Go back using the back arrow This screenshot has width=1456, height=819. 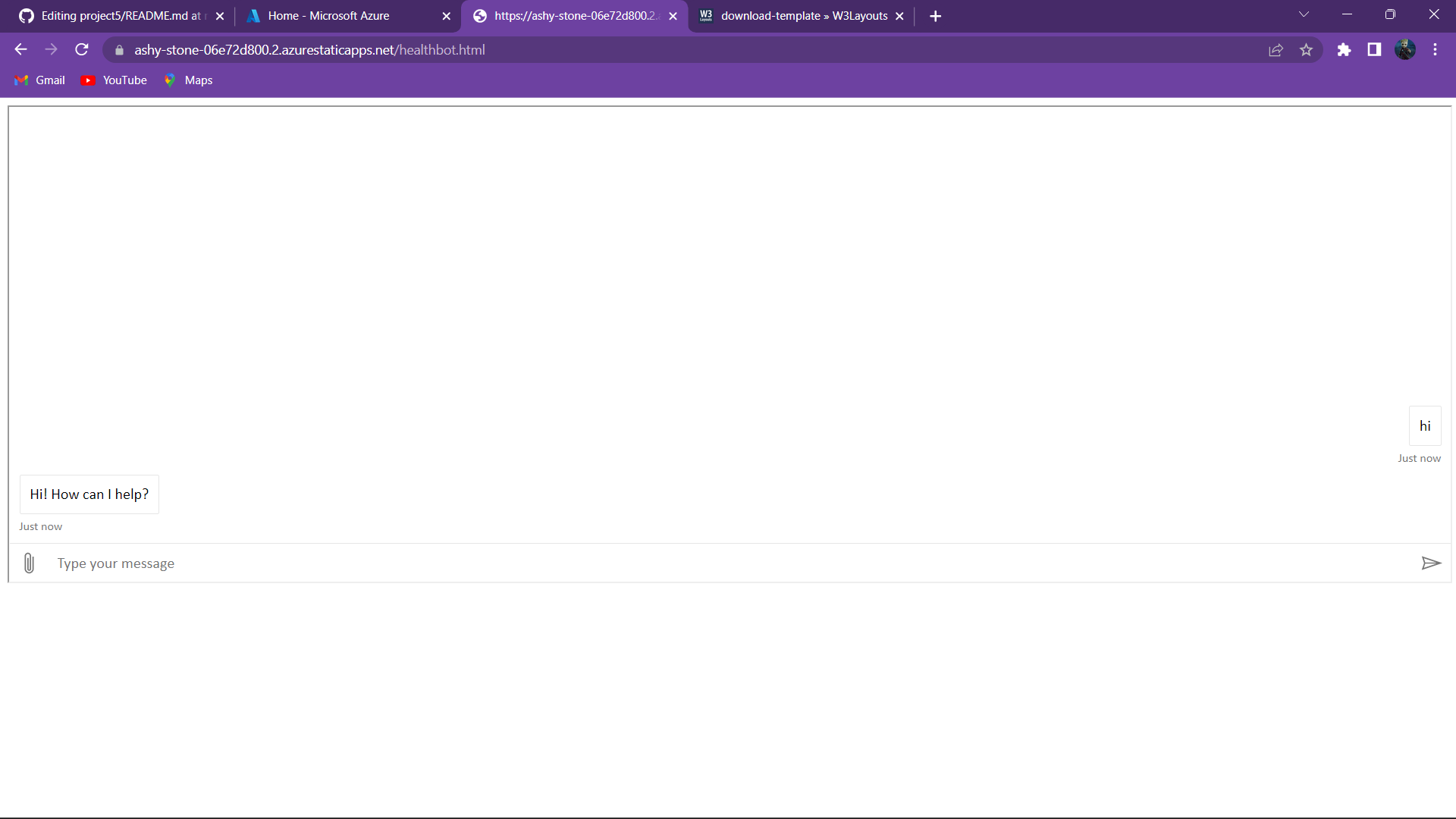20,50
